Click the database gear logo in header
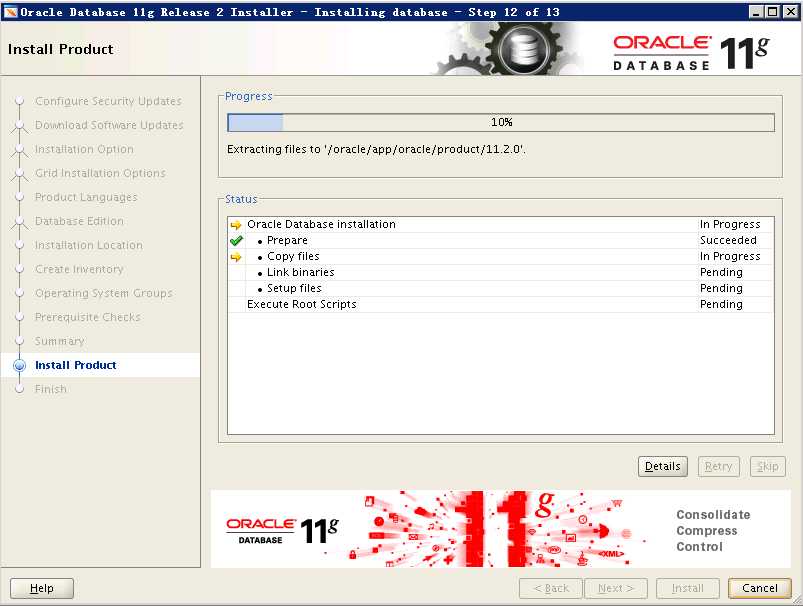 522,49
